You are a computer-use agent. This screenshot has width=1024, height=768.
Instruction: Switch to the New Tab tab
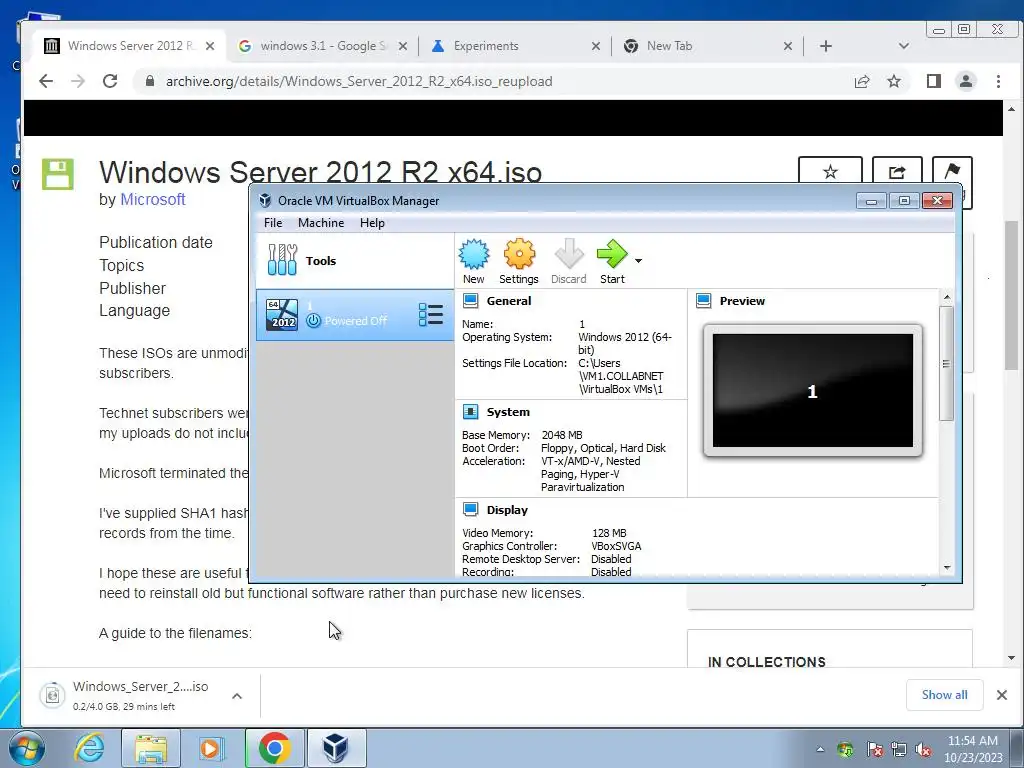(709, 46)
